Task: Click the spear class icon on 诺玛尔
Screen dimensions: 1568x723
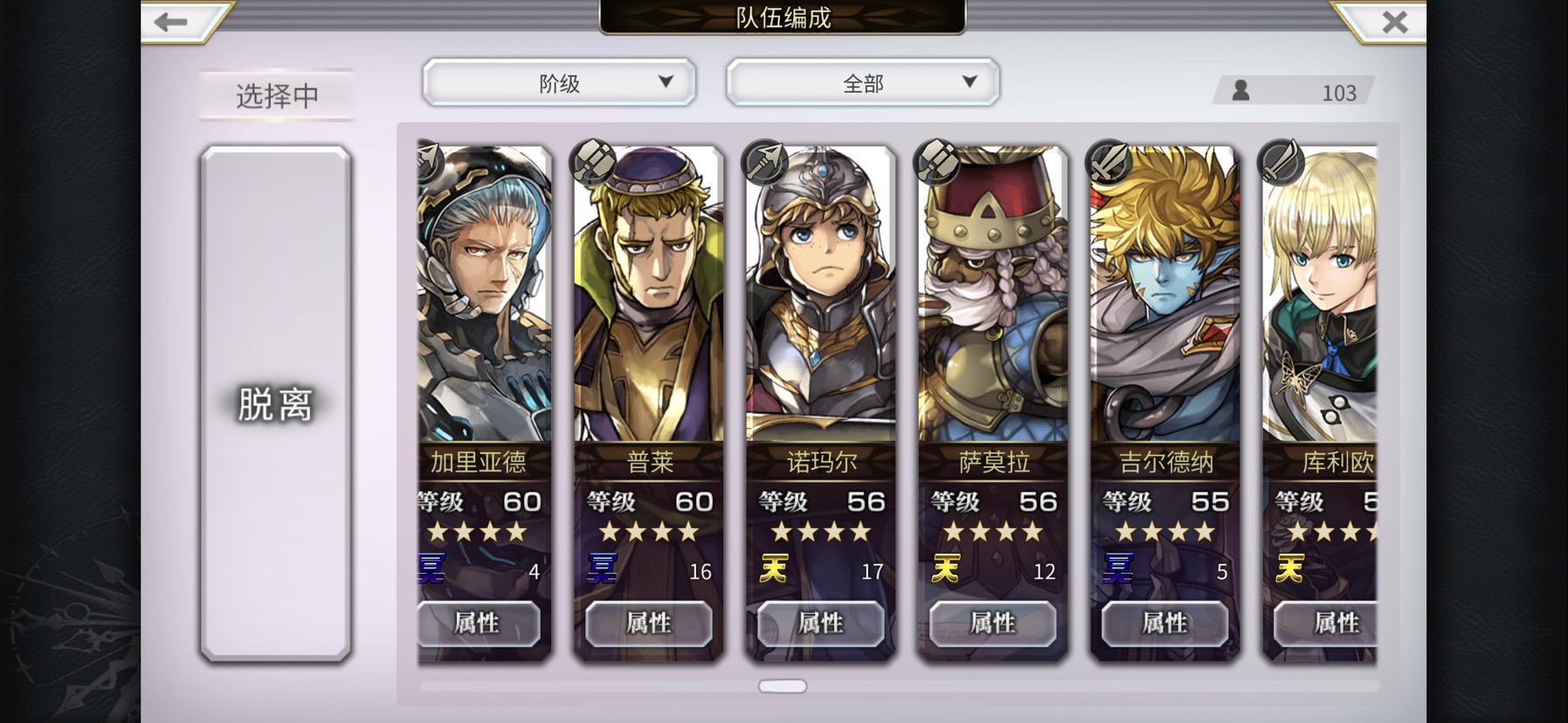Action: pyautogui.click(x=764, y=162)
